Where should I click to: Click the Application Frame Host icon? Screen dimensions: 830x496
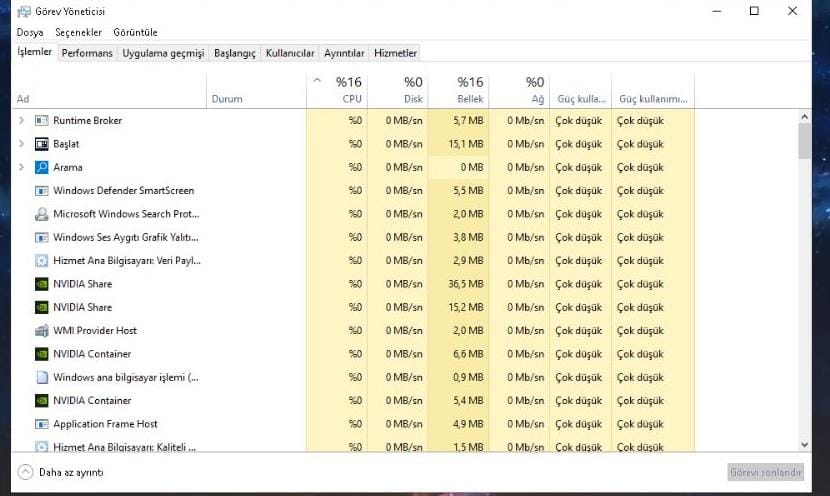[41, 423]
